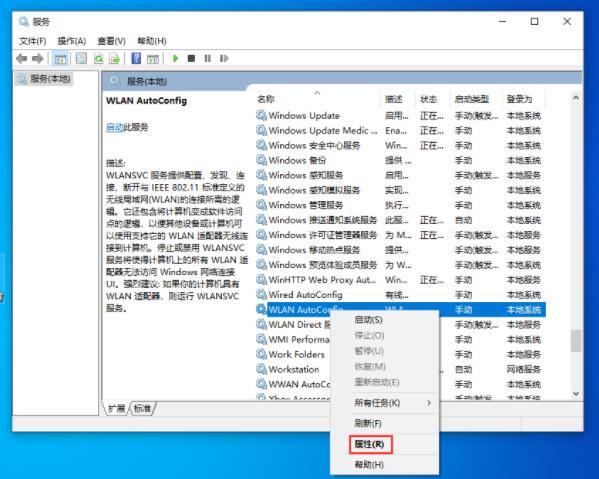
Task: Click scrollbar down arrow in services list
Action: click(576, 393)
